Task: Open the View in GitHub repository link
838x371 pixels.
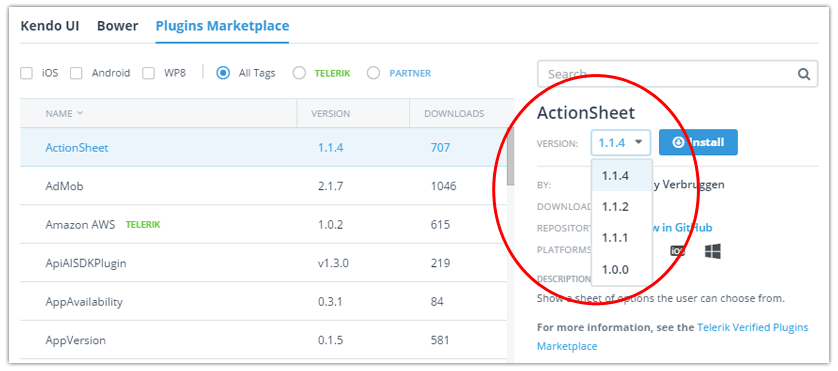Action: click(682, 228)
